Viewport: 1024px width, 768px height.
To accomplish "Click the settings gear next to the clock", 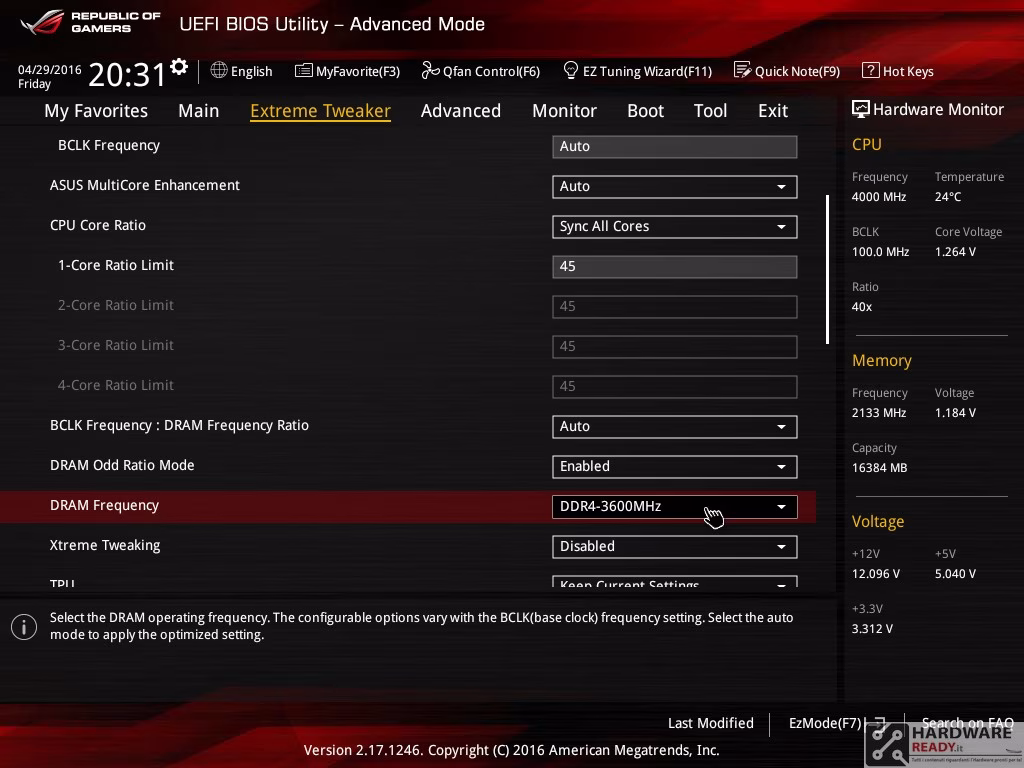I will pyautogui.click(x=178, y=67).
